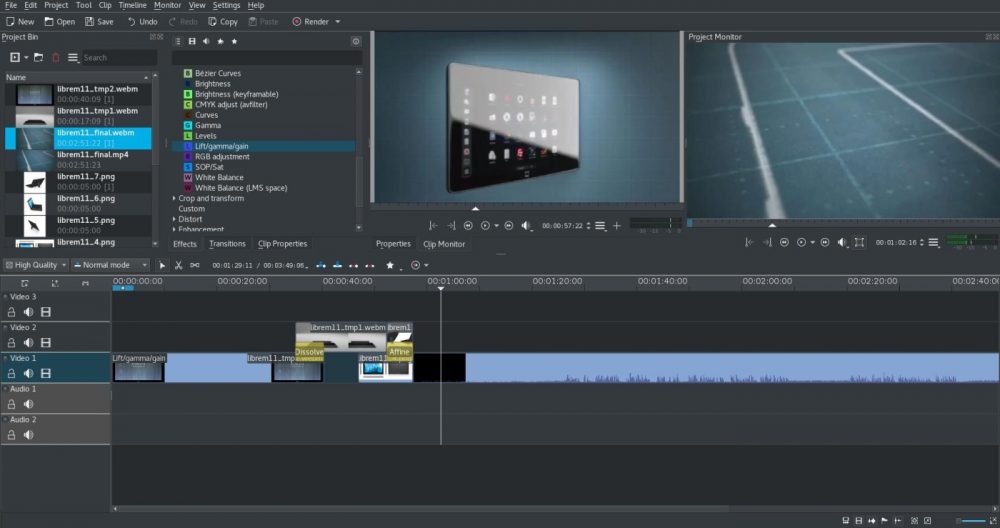1000x528 pixels.
Task: Set zone start in Project Monitor
Action: [x=749, y=242]
